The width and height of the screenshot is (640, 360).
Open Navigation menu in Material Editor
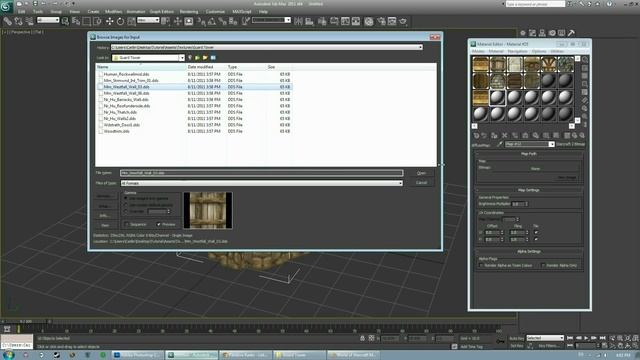[517, 51]
